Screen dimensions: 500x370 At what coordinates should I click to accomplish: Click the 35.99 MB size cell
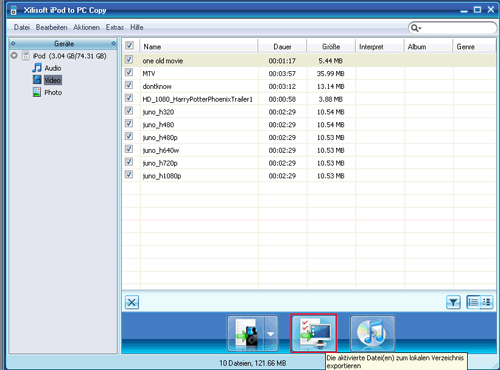[330, 74]
